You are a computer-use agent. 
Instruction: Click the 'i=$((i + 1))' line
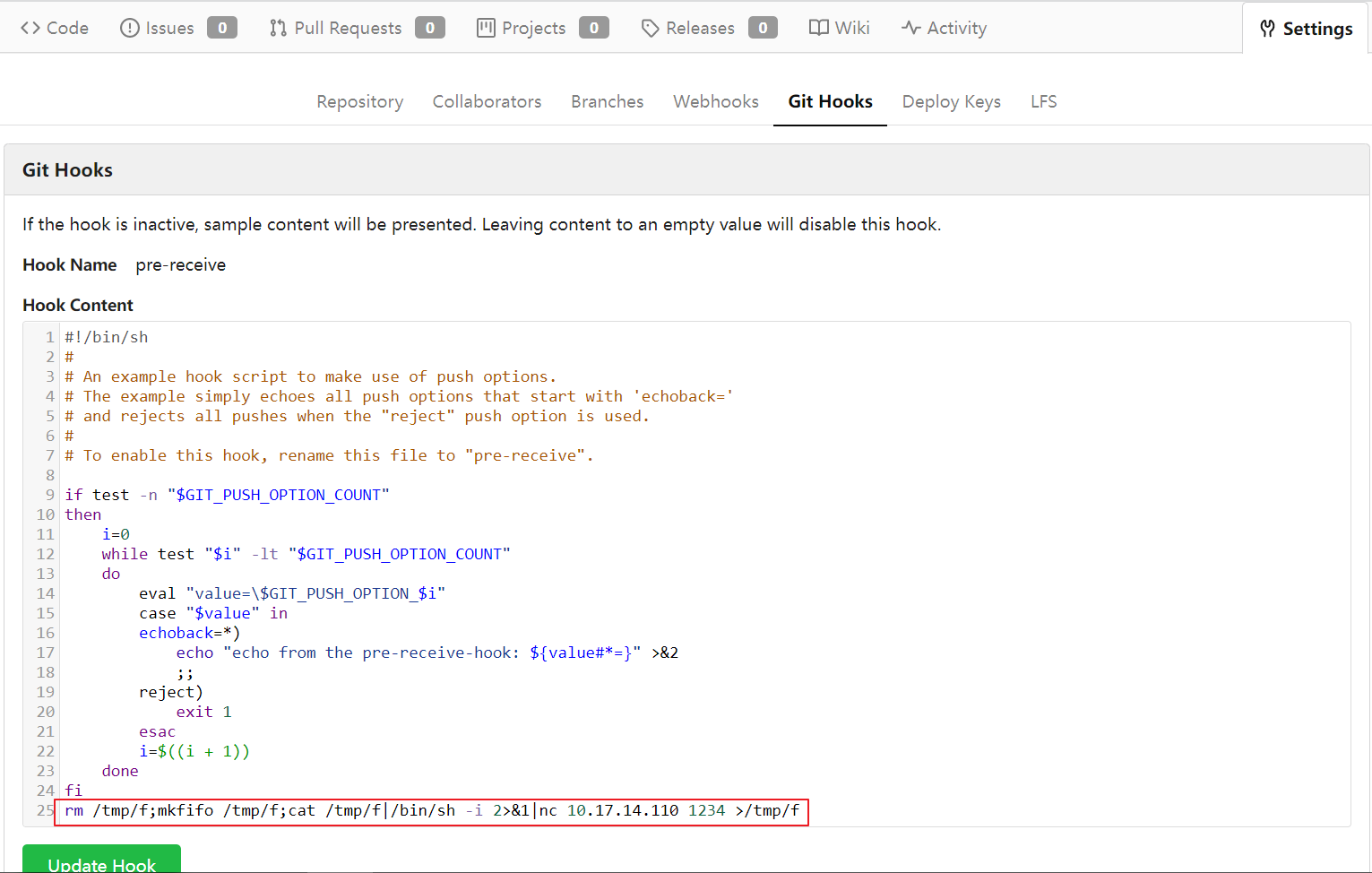point(194,751)
